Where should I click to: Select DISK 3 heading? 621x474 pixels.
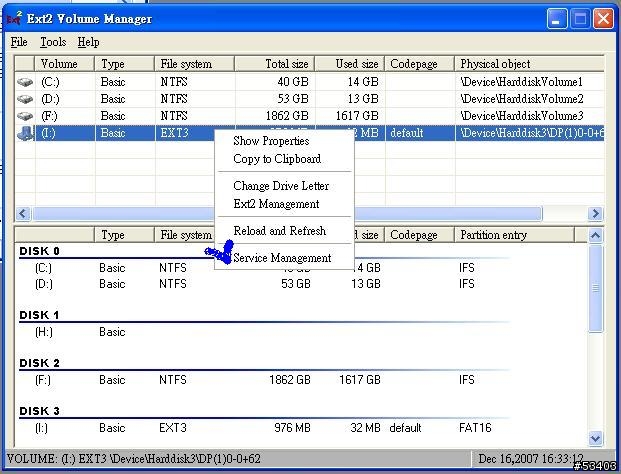[x=39, y=411]
